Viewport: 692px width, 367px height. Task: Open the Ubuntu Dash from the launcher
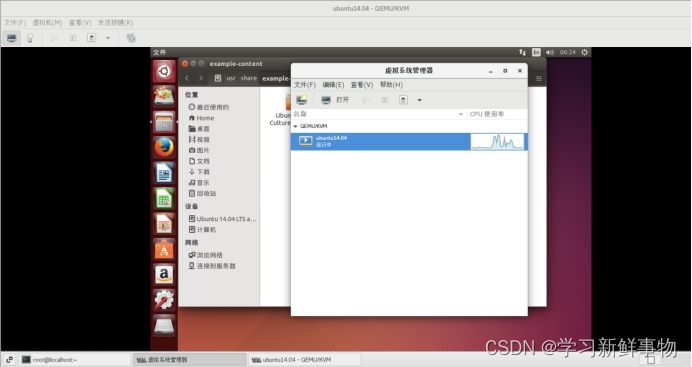click(164, 71)
